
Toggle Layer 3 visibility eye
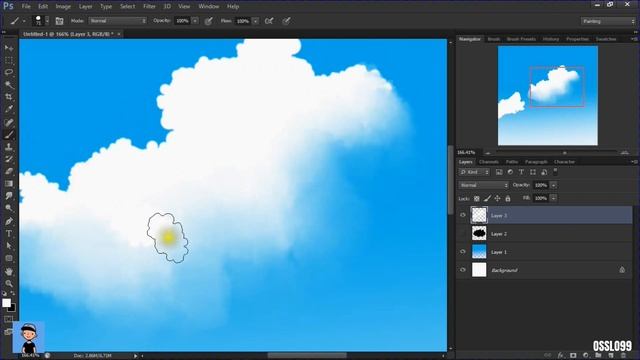(x=463, y=215)
